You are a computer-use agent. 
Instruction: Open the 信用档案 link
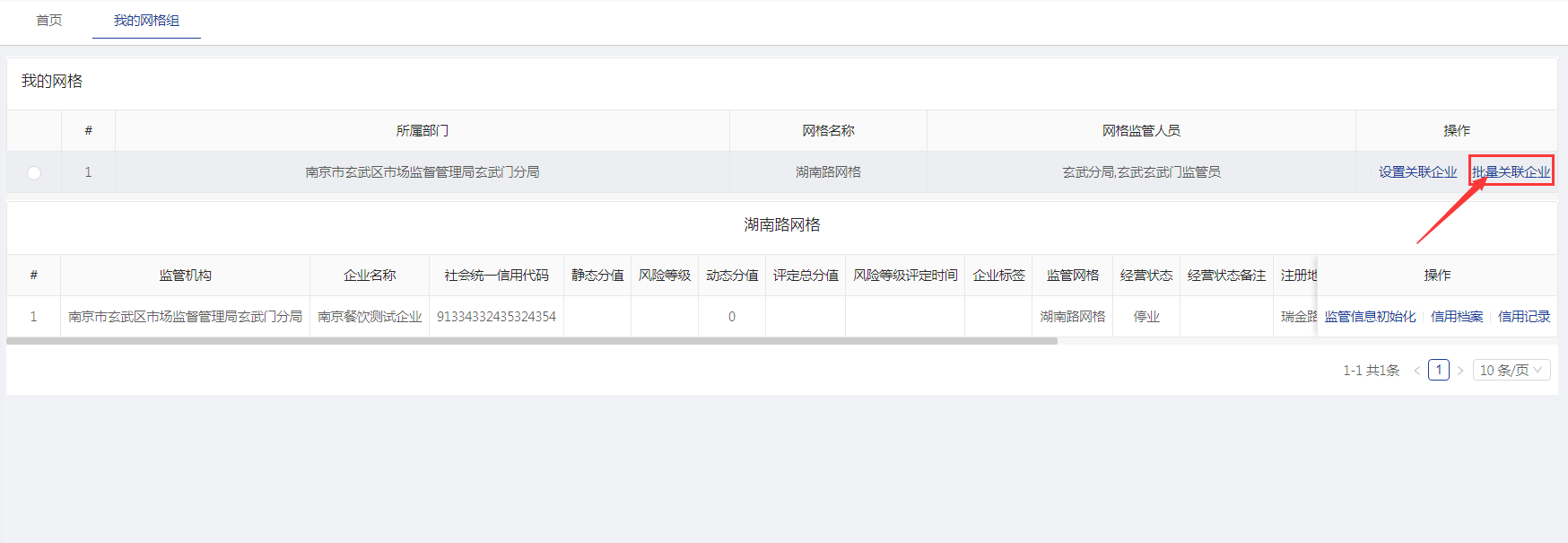tap(1457, 317)
